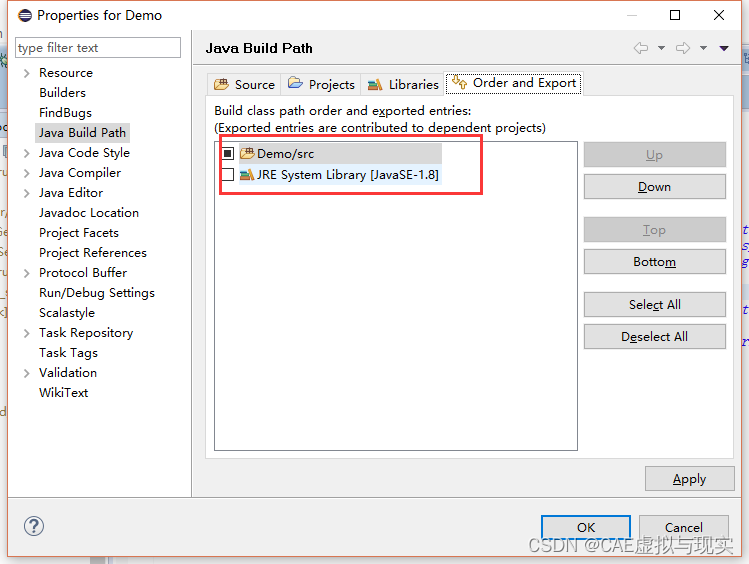Select the Java Editor label
The width and height of the screenshot is (749, 564).
click(x=71, y=193)
